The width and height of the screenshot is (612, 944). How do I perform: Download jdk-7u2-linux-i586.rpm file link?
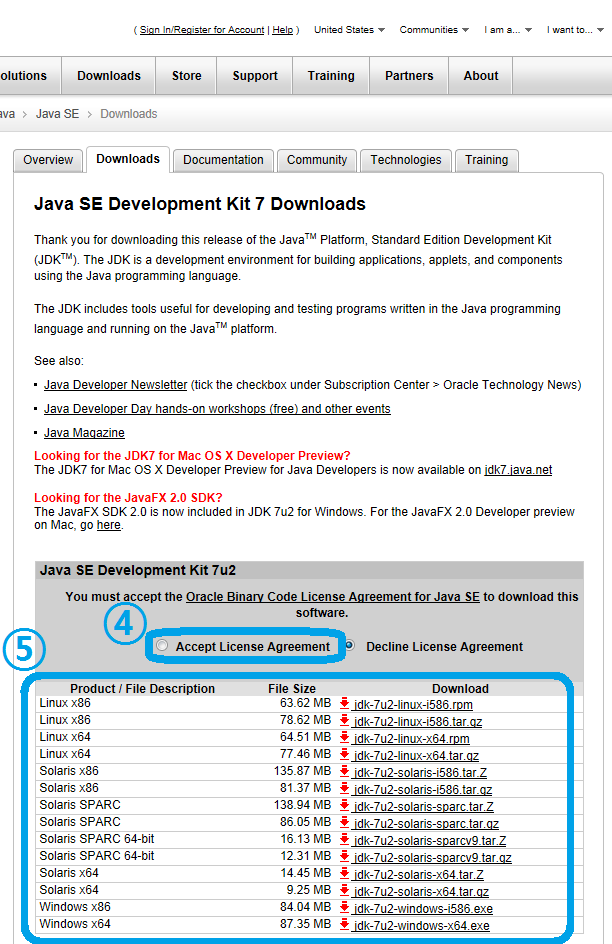coord(413,704)
